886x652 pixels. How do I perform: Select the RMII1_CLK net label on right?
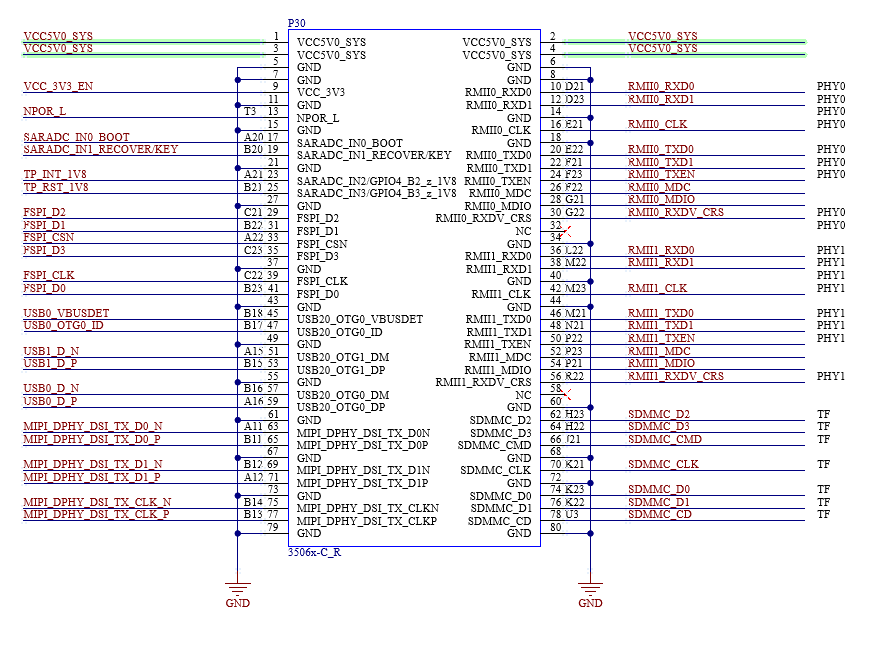pos(658,288)
